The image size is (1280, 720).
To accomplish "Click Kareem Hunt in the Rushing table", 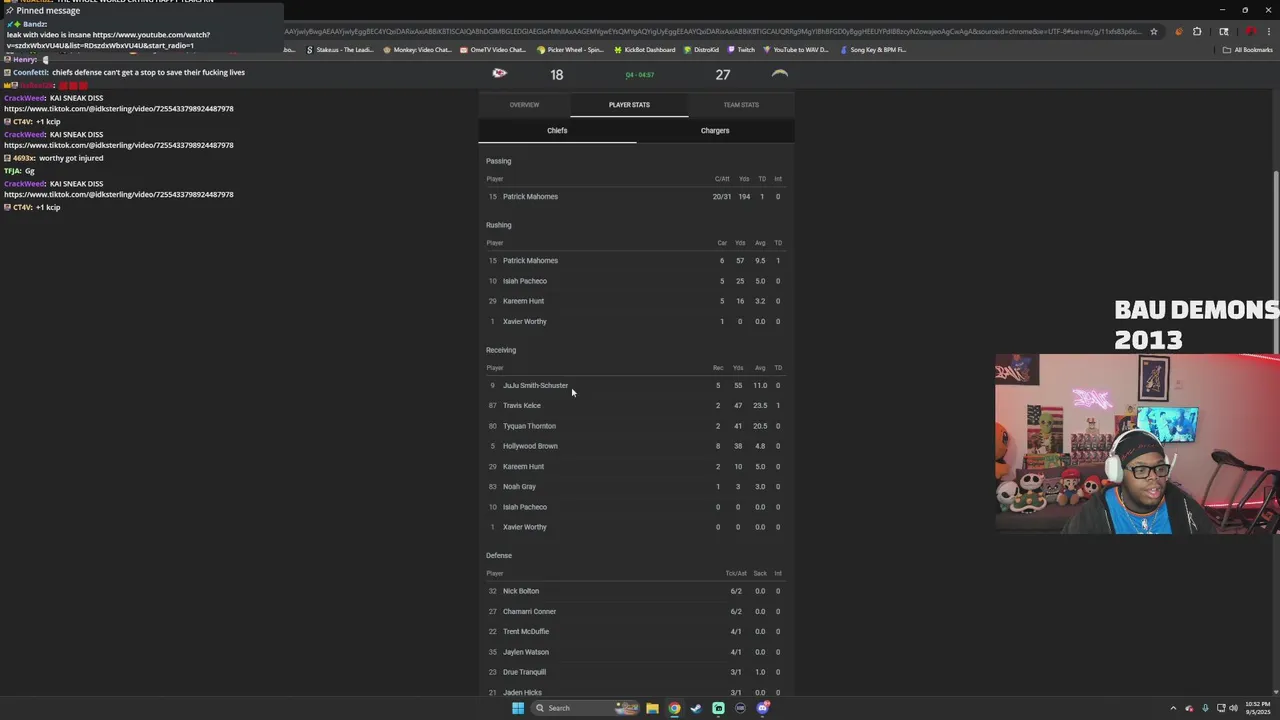I will click(523, 301).
